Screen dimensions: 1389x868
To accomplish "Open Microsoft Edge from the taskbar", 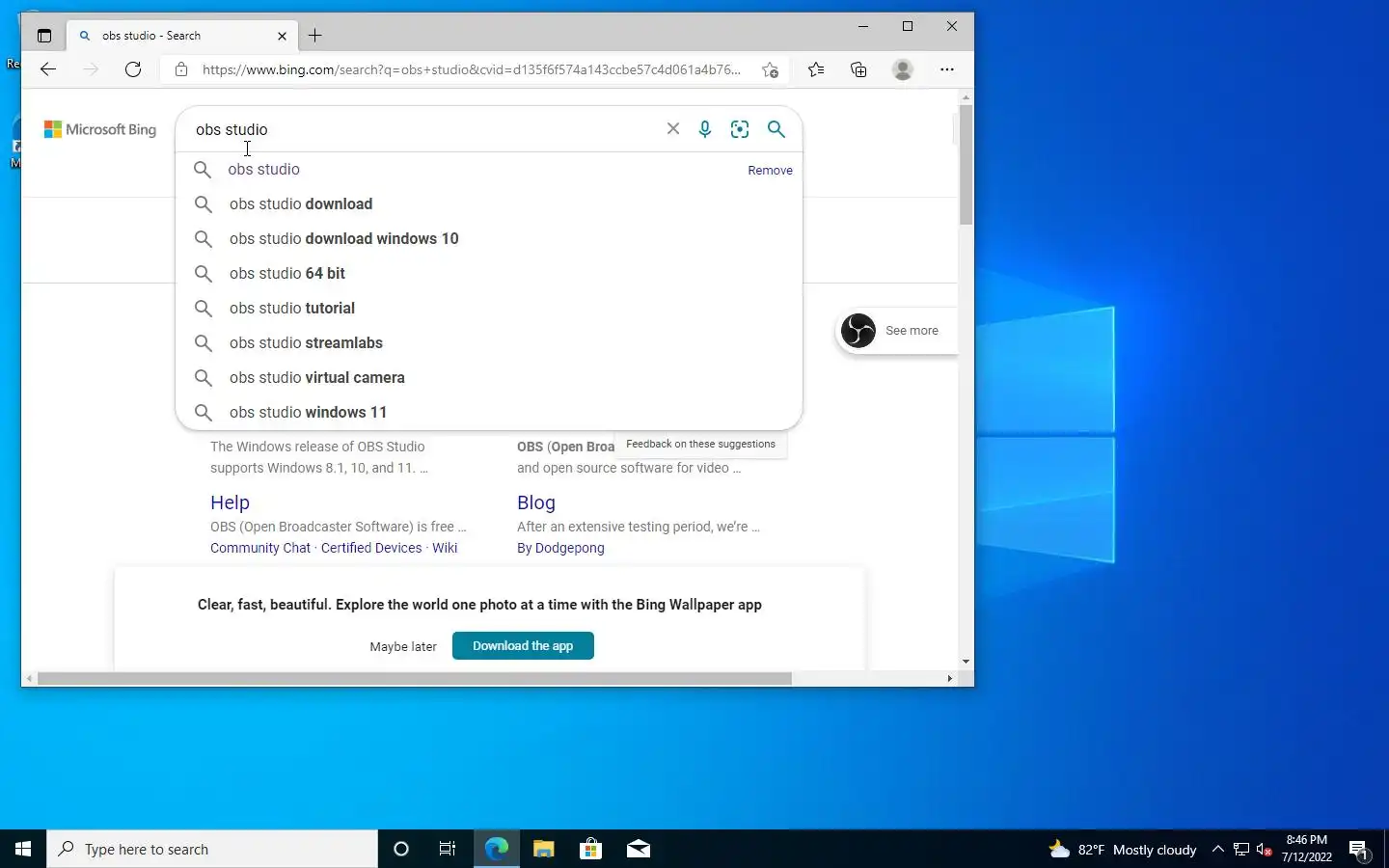I will [496, 849].
